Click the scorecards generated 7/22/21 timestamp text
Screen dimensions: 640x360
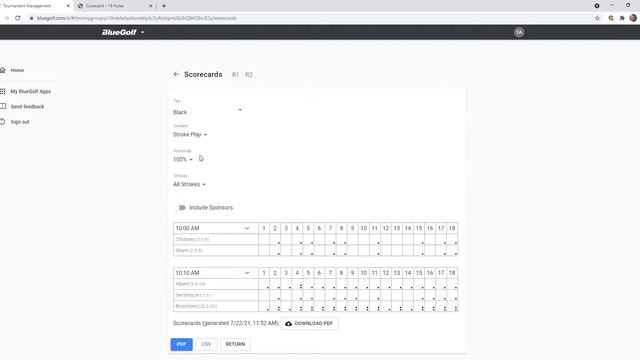[x=226, y=323]
